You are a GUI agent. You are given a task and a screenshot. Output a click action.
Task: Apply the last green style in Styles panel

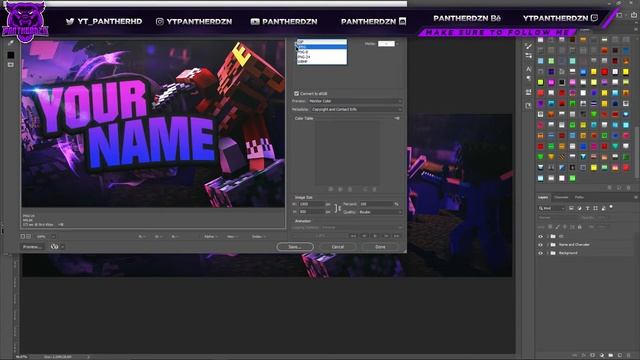tap(572, 178)
